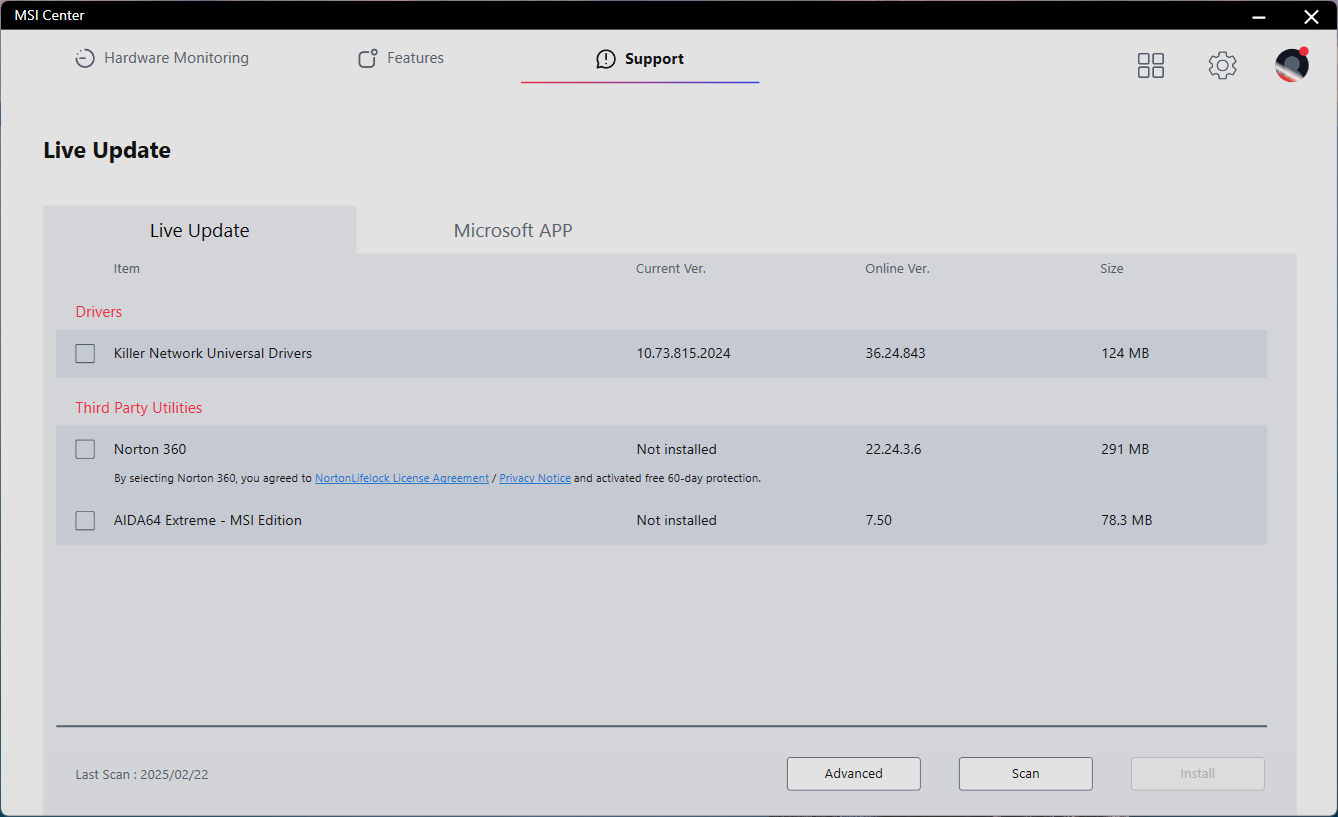Select the Support tab
Viewport: 1338px width, 817px height.
pos(640,59)
